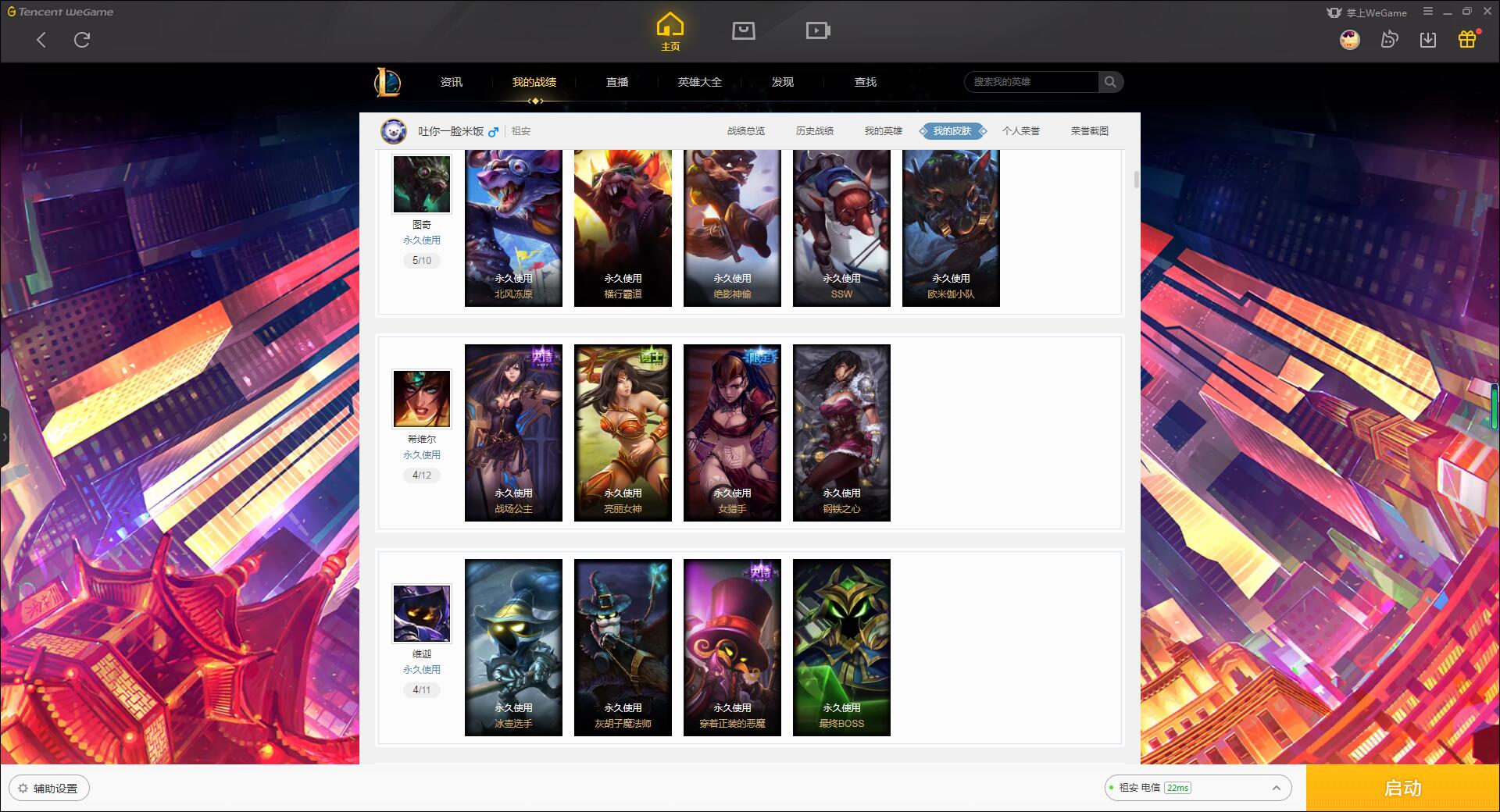Open the home 主页 icon

[670, 31]
